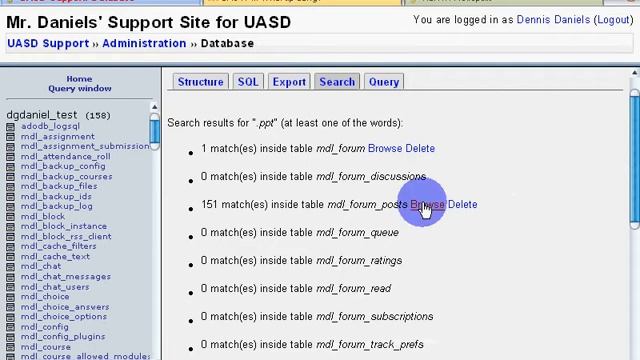
Task: Open the Export tab
Action: coord(289,82)
